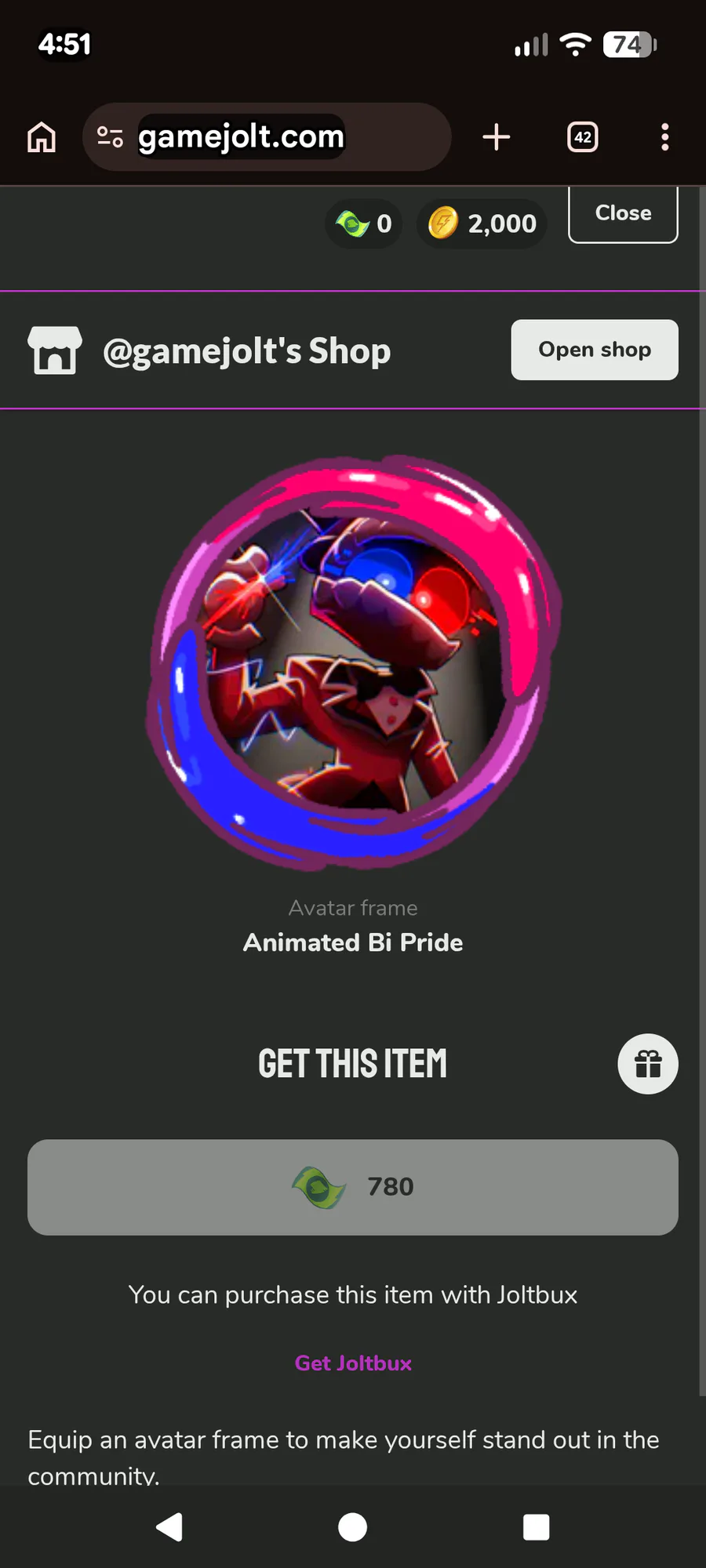
Task: Buy the item for 780 Joltbux
Action: point(353,1187)
